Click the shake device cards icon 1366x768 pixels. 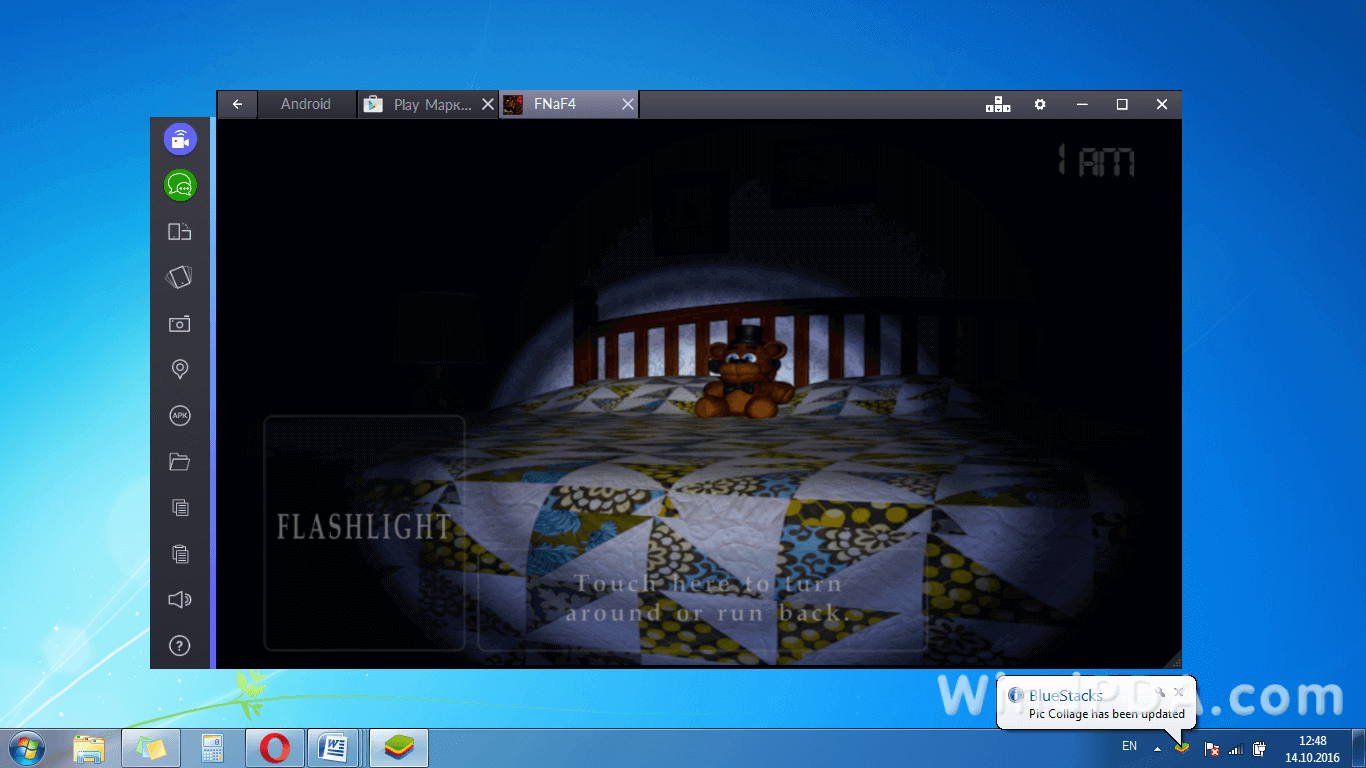(x=180, y=278)
